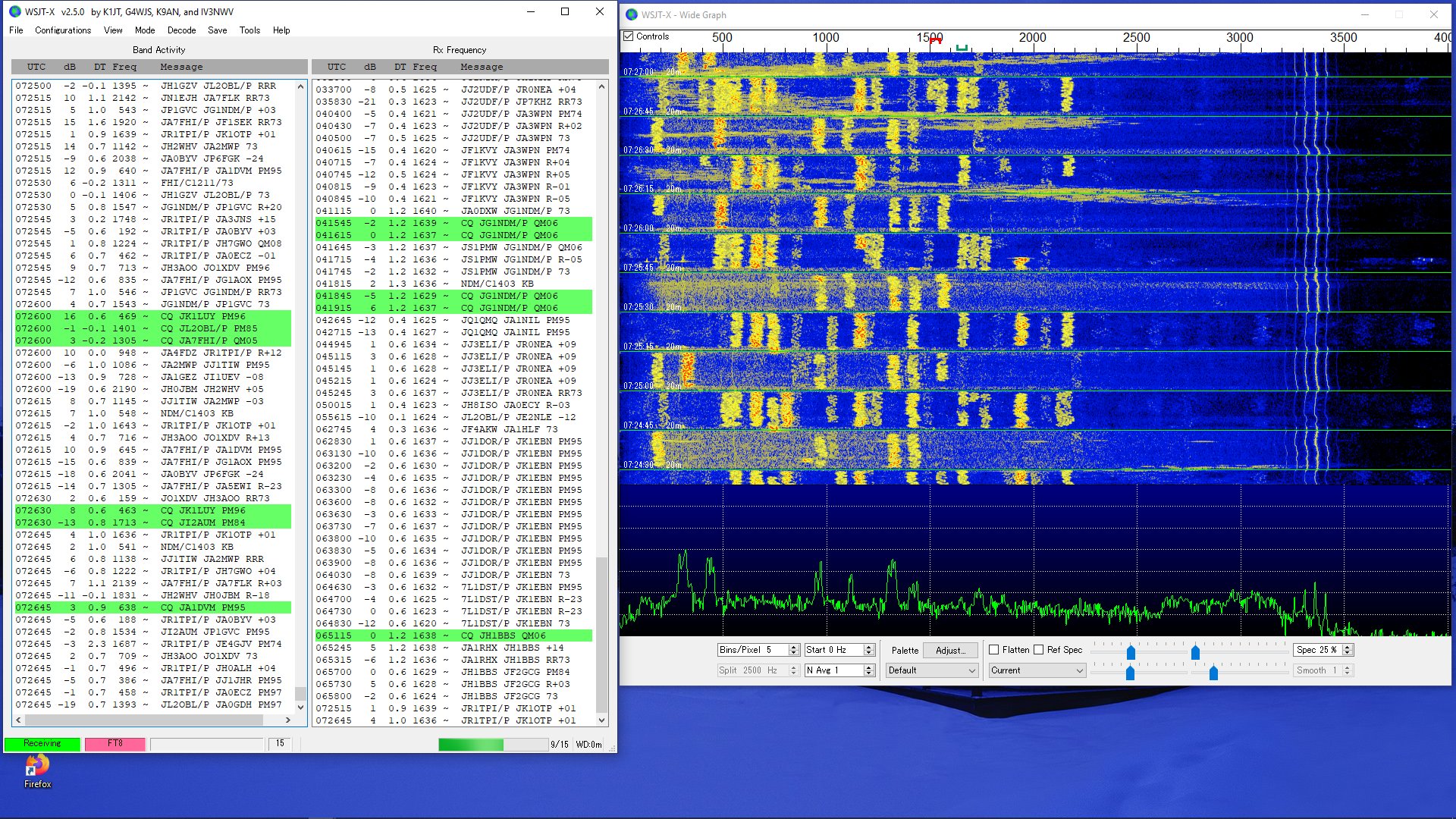This screenshot has height=819, width=1456.
Task: Select the 041815 NDM/C1403 KB row in Rx Frequency
Action: coord(453,284)
